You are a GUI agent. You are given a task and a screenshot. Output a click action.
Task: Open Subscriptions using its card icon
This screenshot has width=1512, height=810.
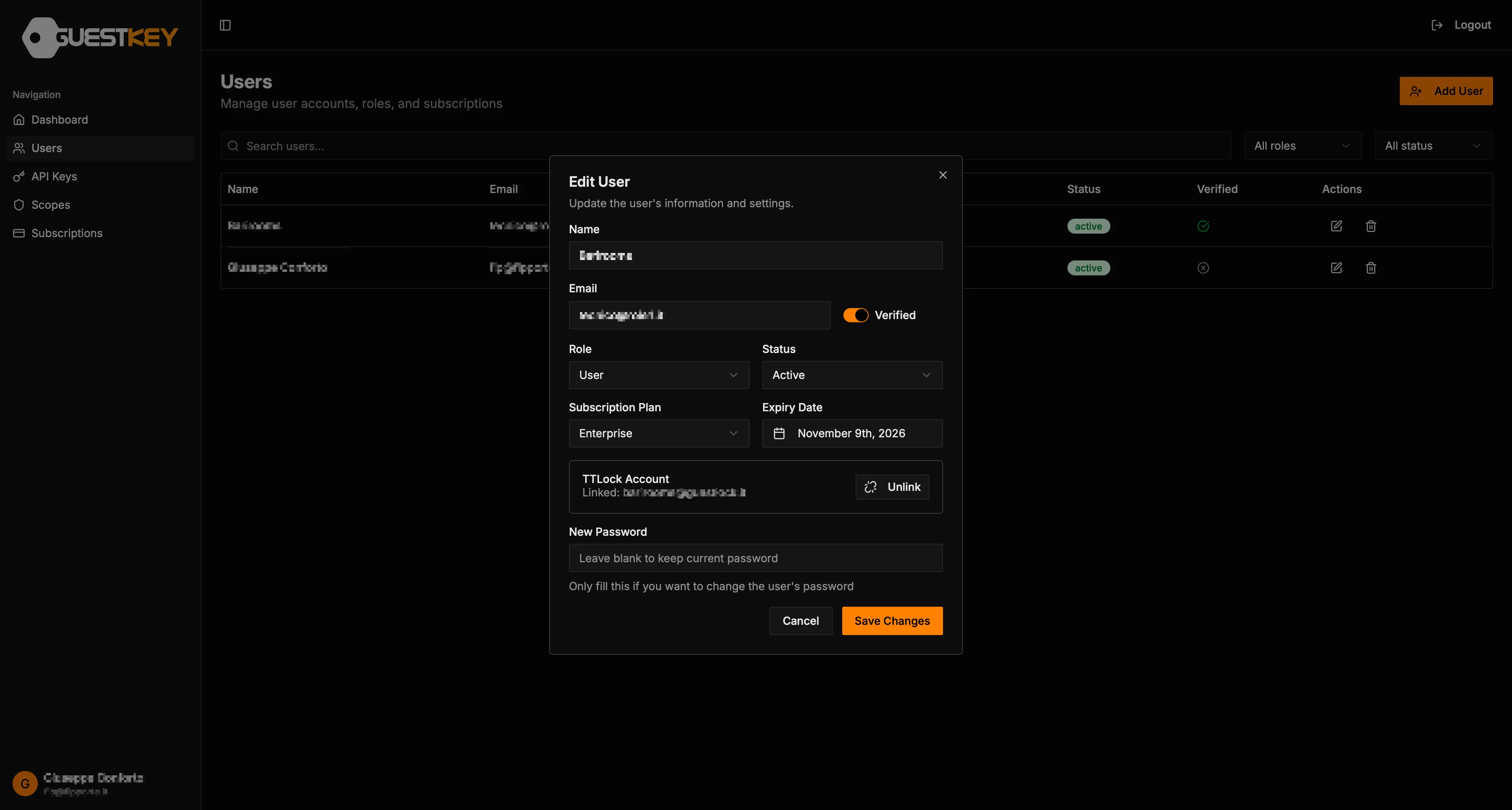coord(19,232)
